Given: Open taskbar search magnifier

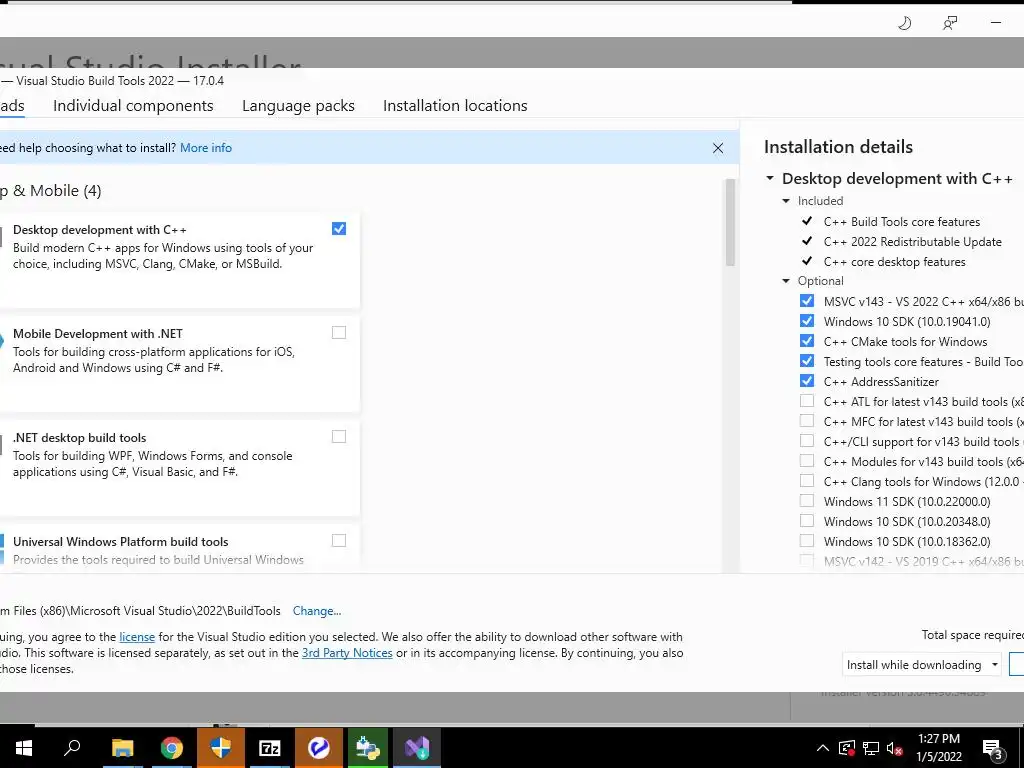Looking at the screenshot, I should click(x=72, y=748).
